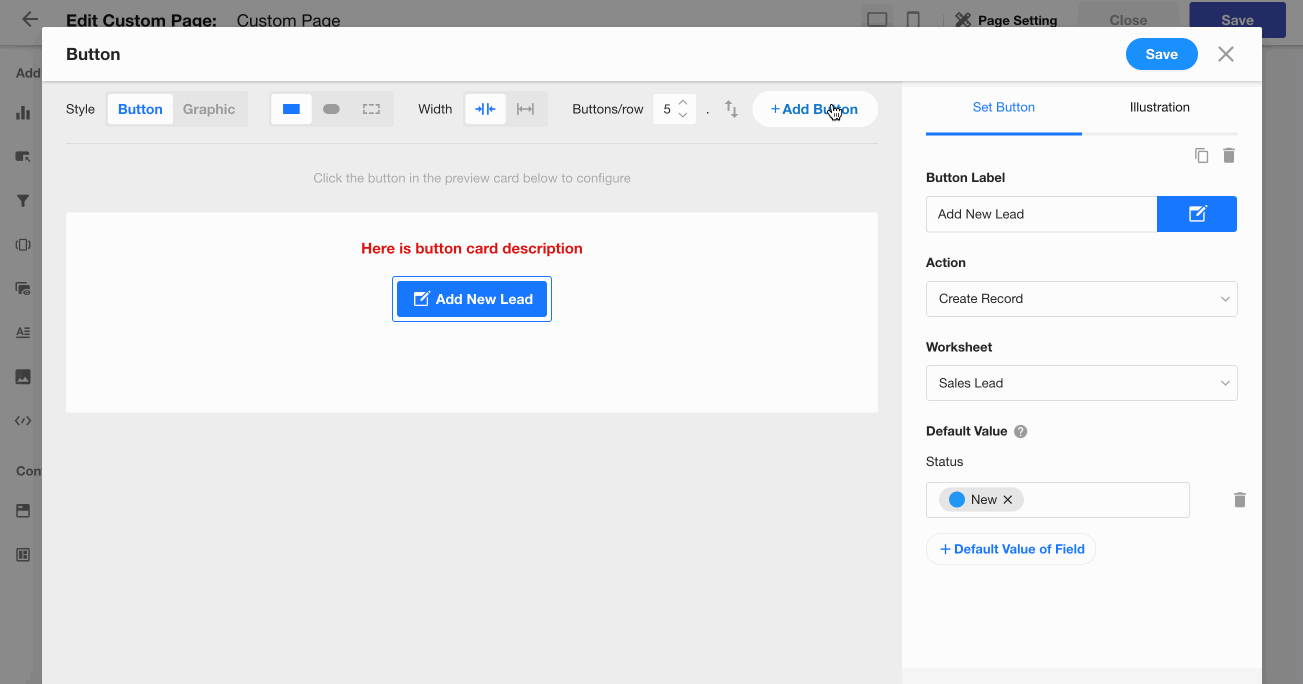Click the Default Value of Field button
Screen dimensions: 1303x684
click(x=1011, y=549)
